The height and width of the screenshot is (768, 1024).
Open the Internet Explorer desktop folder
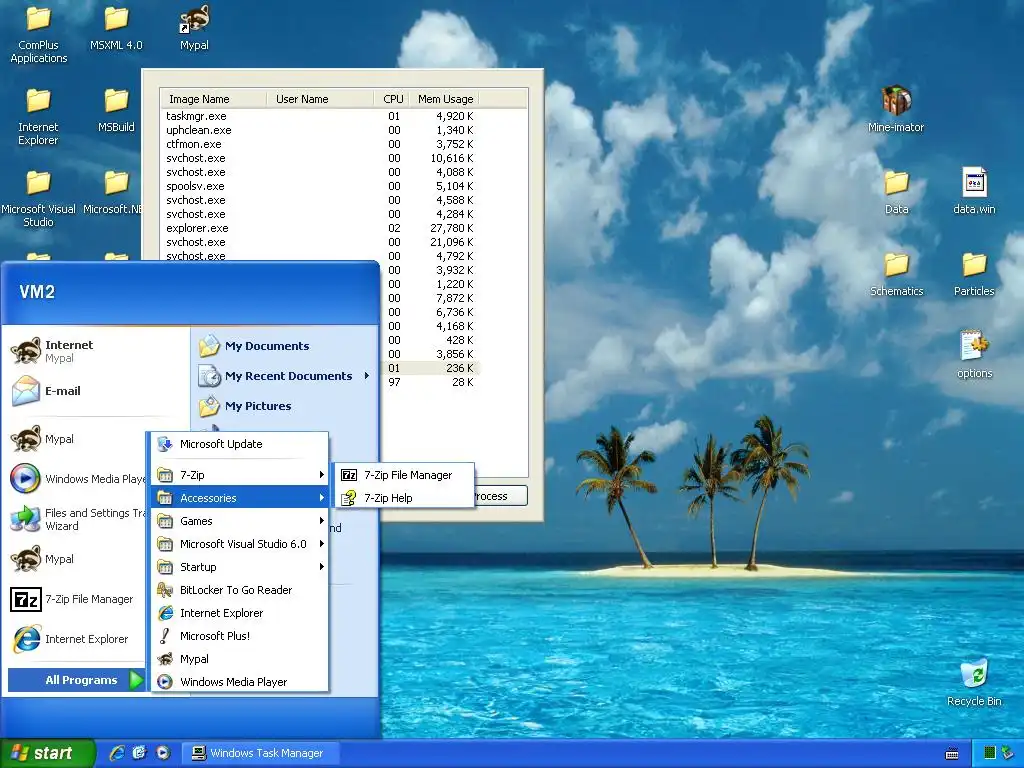tap(38, 118)
